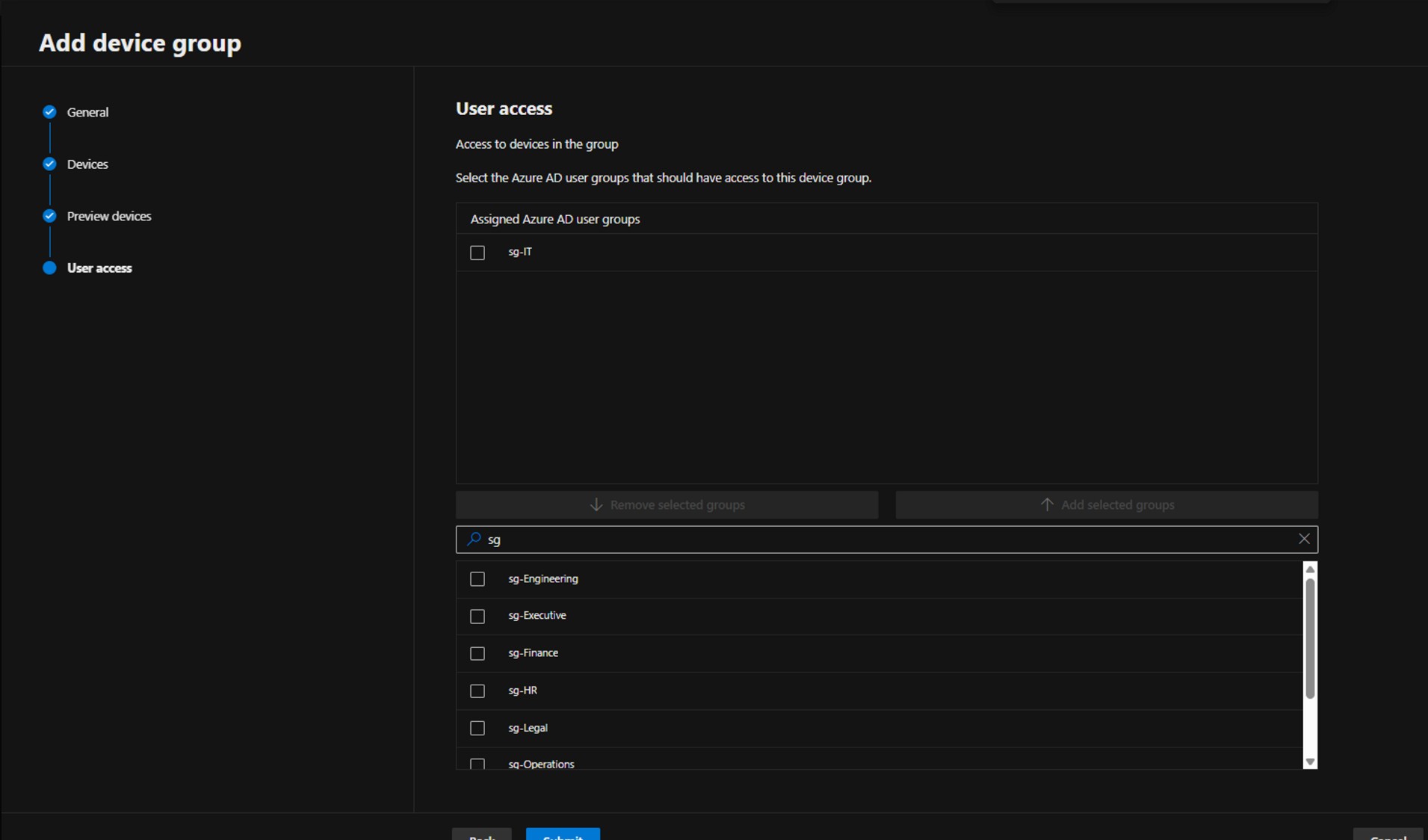Click the Devices step checkmark icon
This screenshot has width=1428, height=840.
click(x=49, y=164)
